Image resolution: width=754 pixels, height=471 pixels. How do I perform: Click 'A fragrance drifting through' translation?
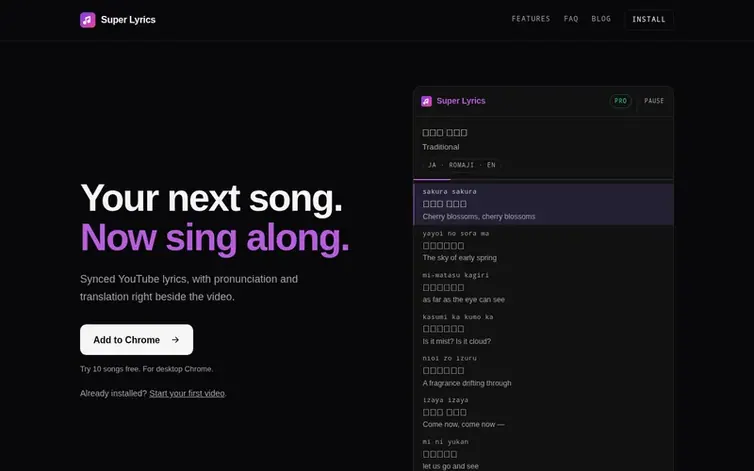(466, 383)
